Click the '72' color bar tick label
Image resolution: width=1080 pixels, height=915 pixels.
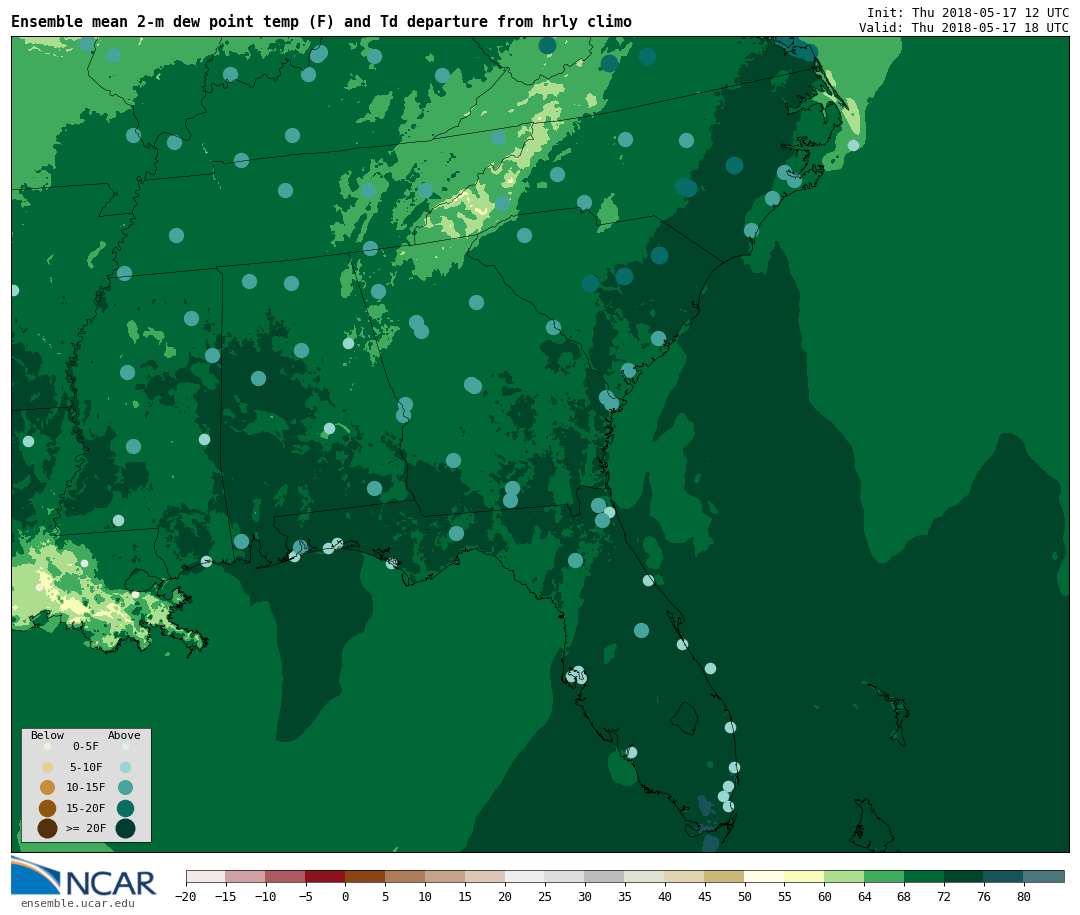pos(944,896)
